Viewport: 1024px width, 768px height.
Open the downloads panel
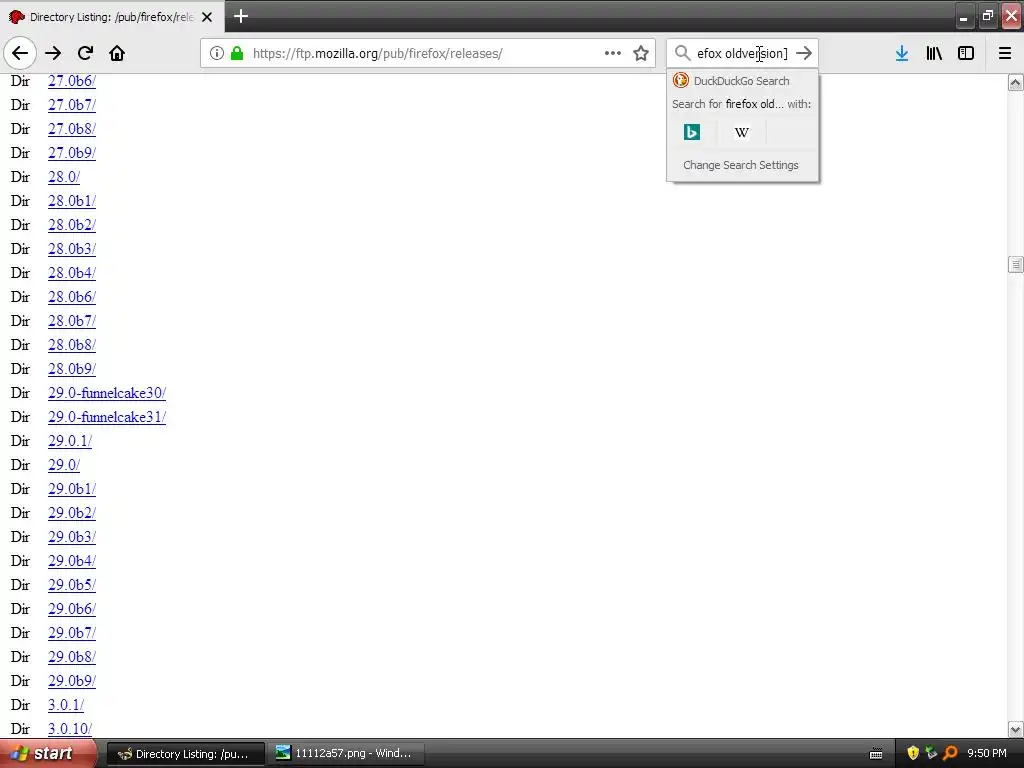click(902, 53)
